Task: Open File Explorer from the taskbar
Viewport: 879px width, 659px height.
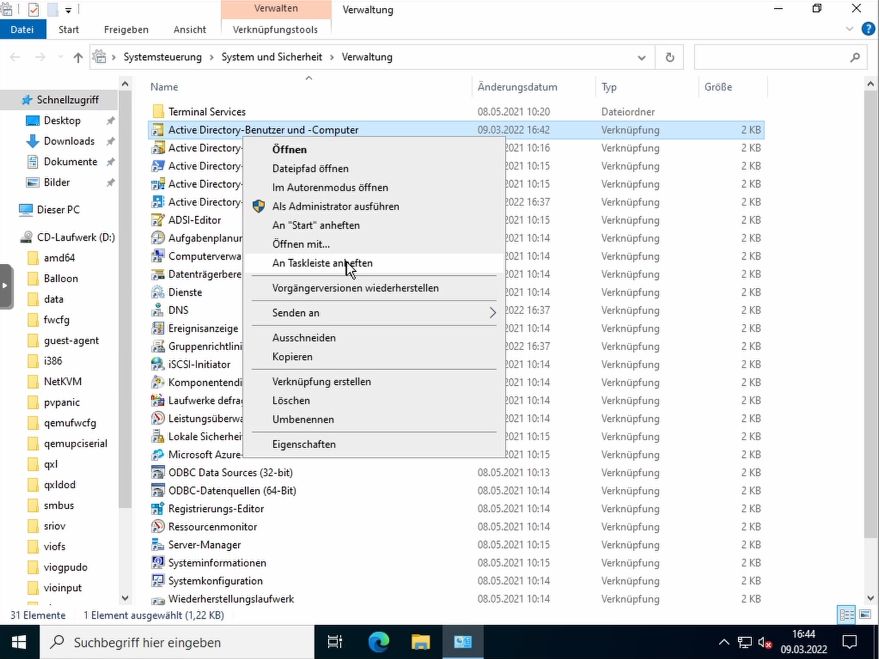Action: point(420,642)
